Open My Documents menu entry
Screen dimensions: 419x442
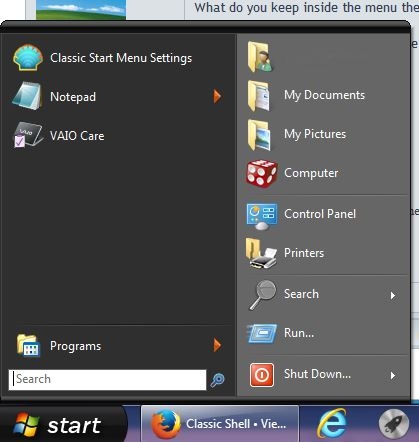pos(325,96)
